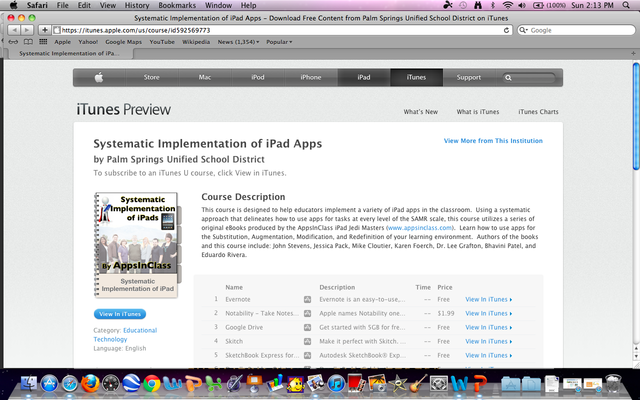
Task: Open GarageBand guitar icon in Dock
Action: coord(418,384)
